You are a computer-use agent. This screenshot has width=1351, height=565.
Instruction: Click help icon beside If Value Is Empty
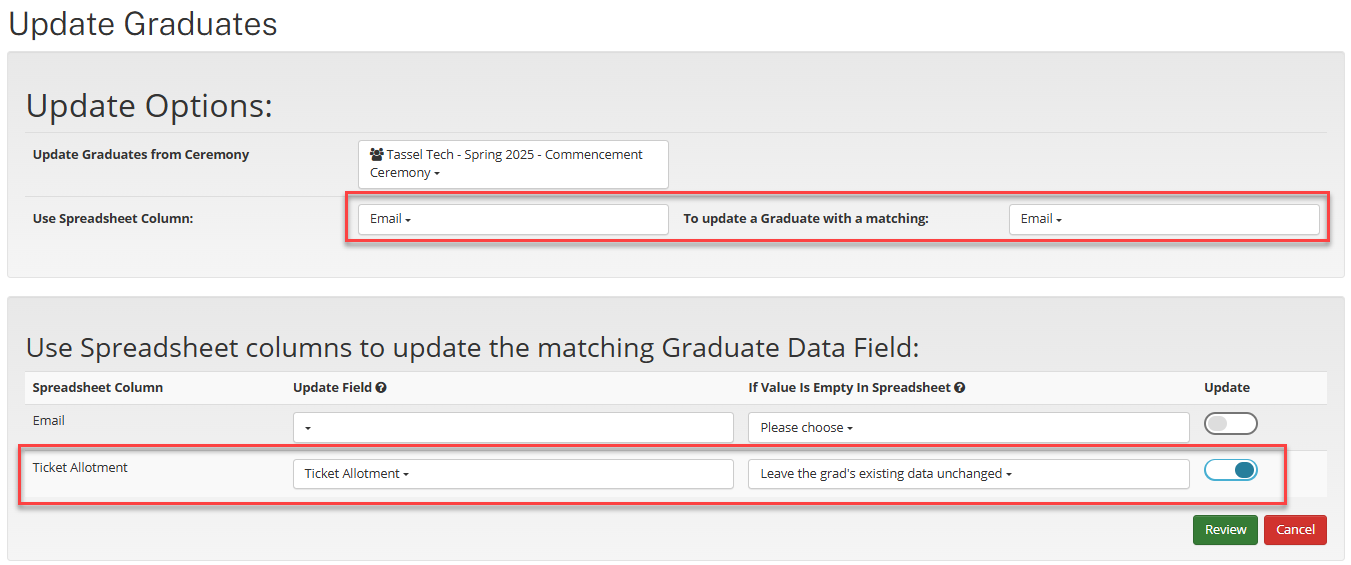[x=960, y=388]
